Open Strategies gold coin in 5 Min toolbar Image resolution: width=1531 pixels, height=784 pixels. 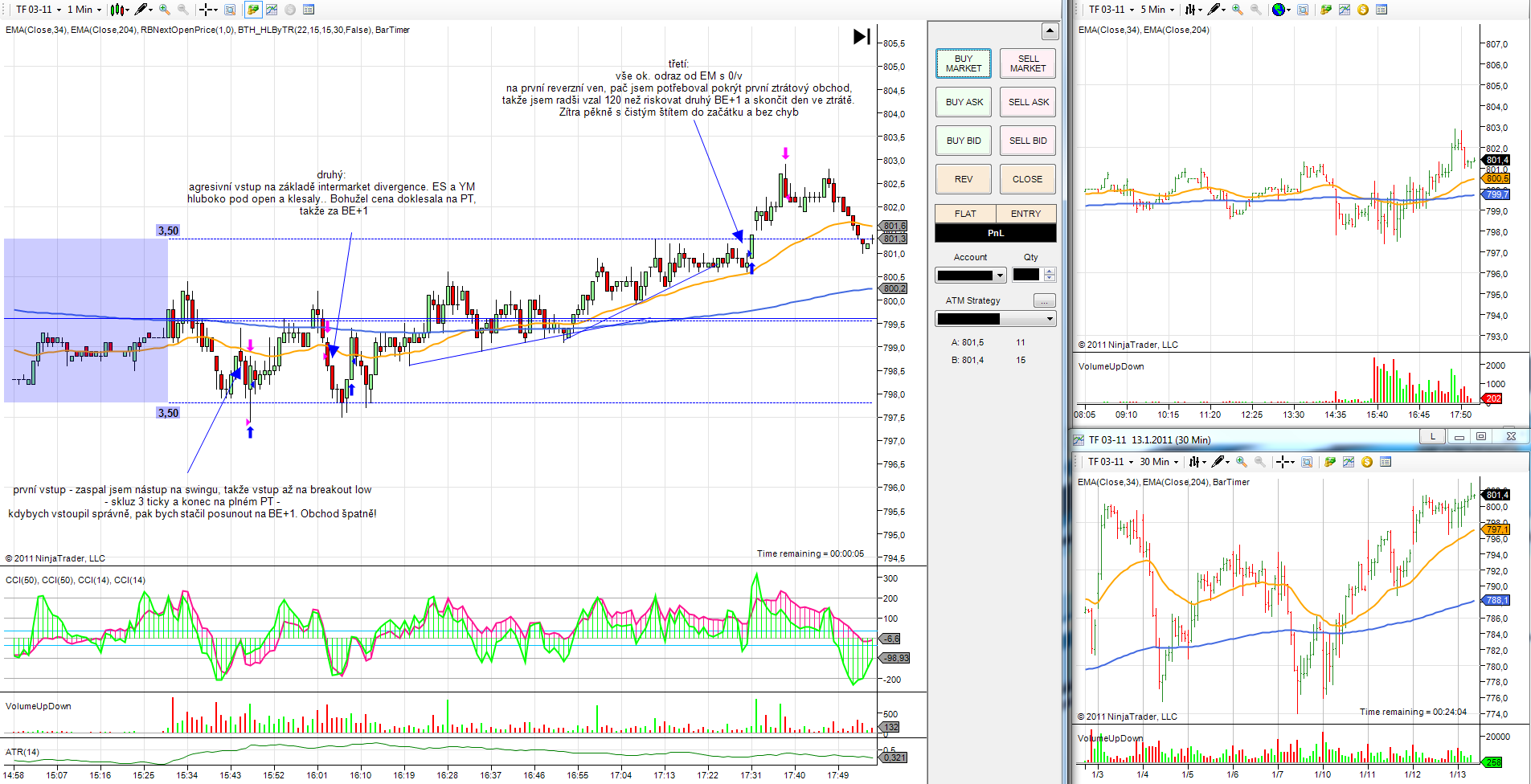pos(1363,10)
